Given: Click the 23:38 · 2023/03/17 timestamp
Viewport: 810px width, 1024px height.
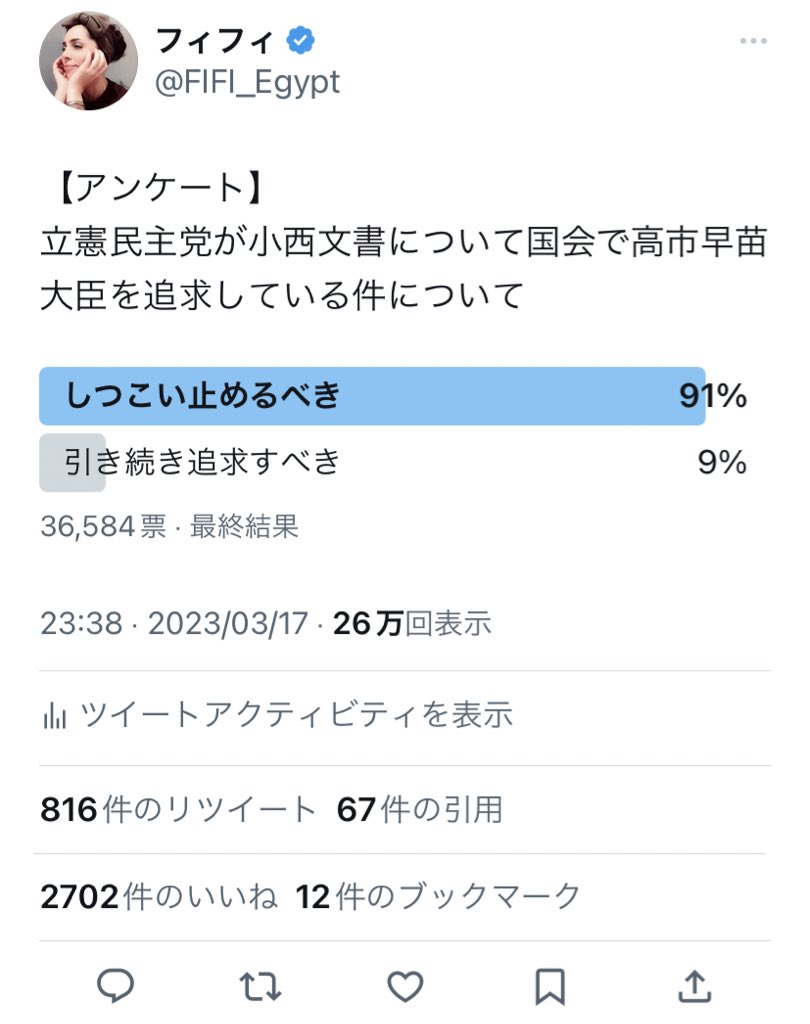Looking at the screenshot, I should 174,624.
